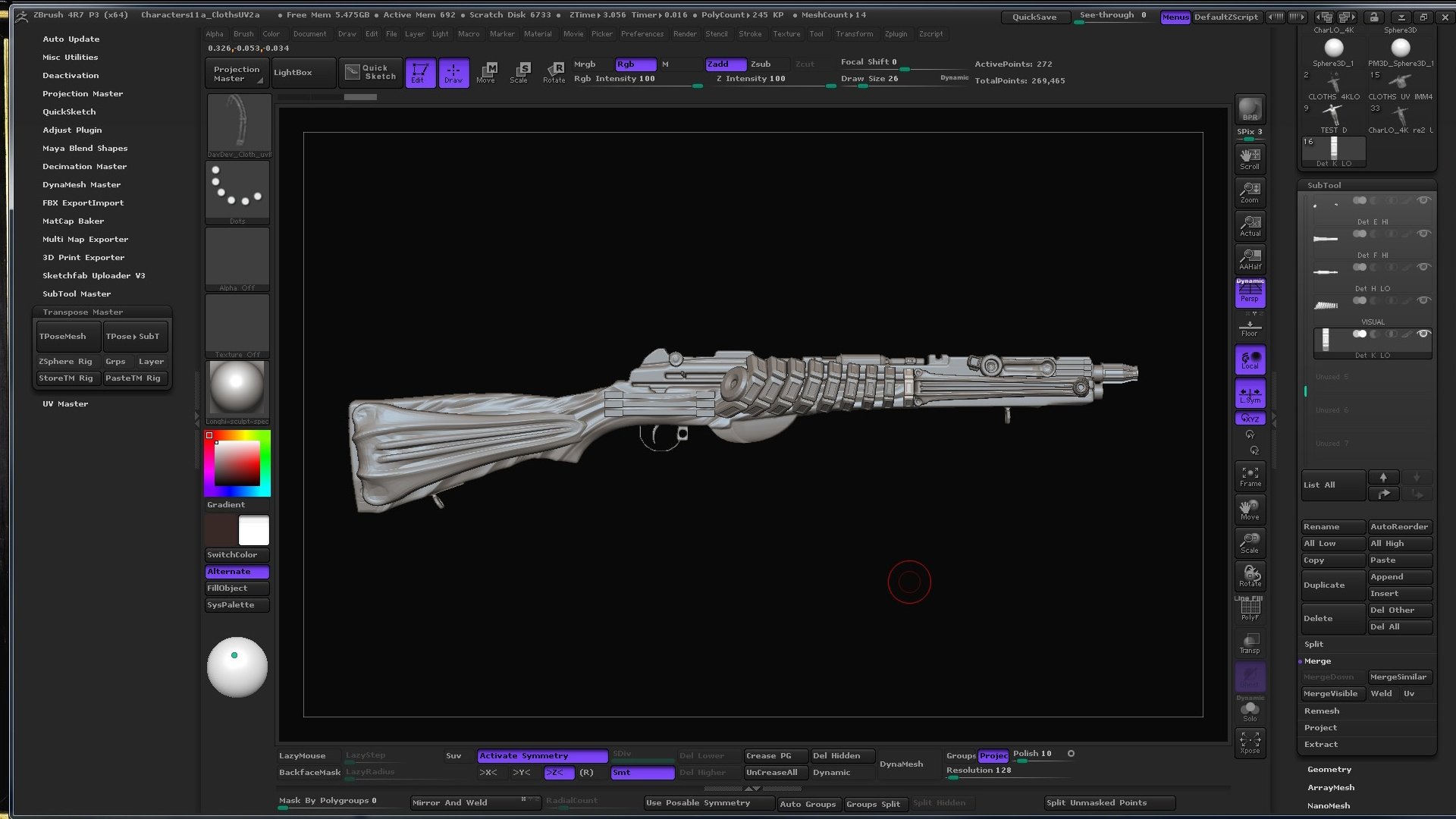
Task: Open Quick Sketch
Action: (371, 72)
